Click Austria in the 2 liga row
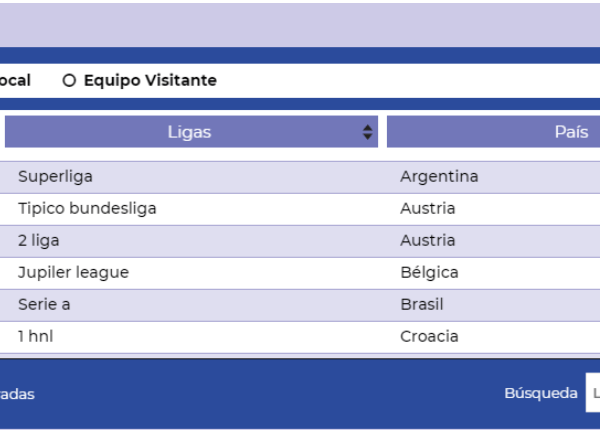The width and height of the screenshot is (600, 435). coord(427,241)
